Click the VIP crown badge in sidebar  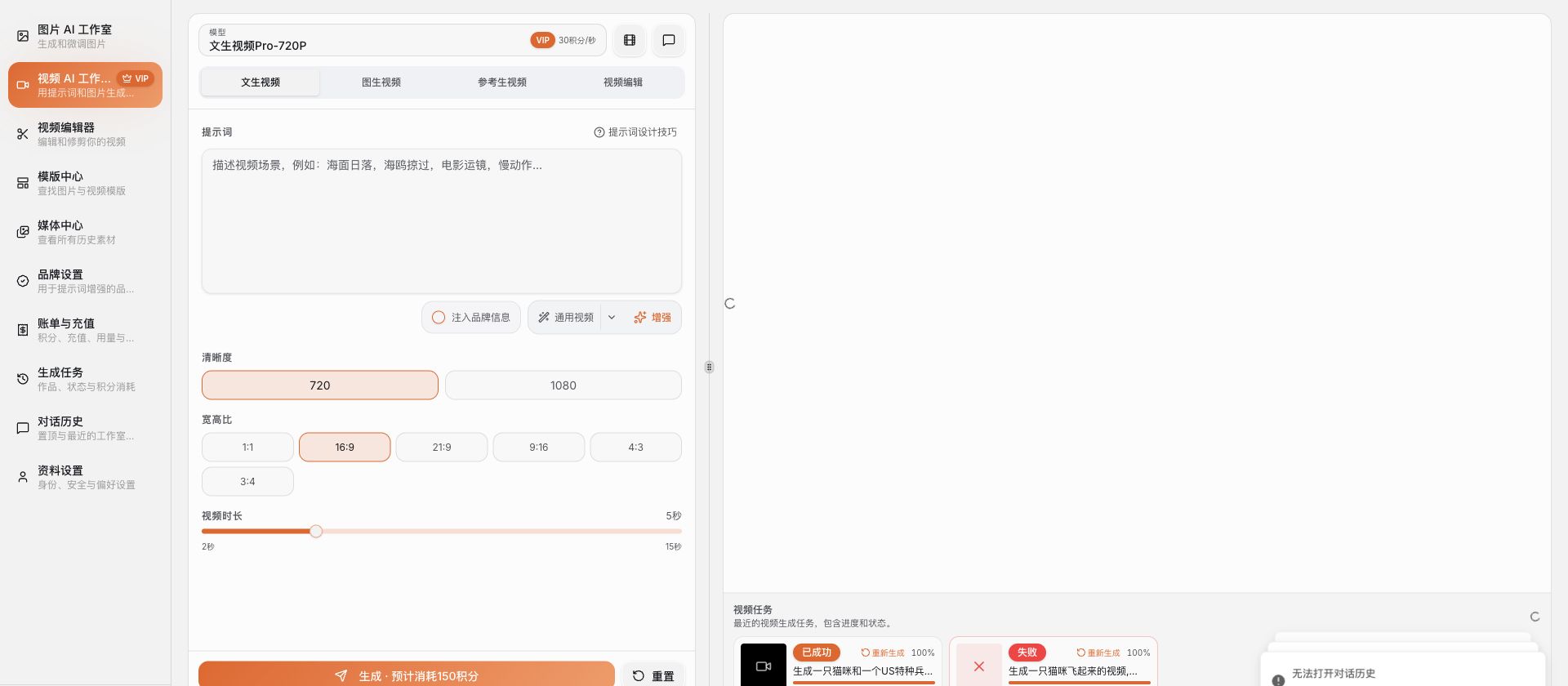(x=136, y=78)
